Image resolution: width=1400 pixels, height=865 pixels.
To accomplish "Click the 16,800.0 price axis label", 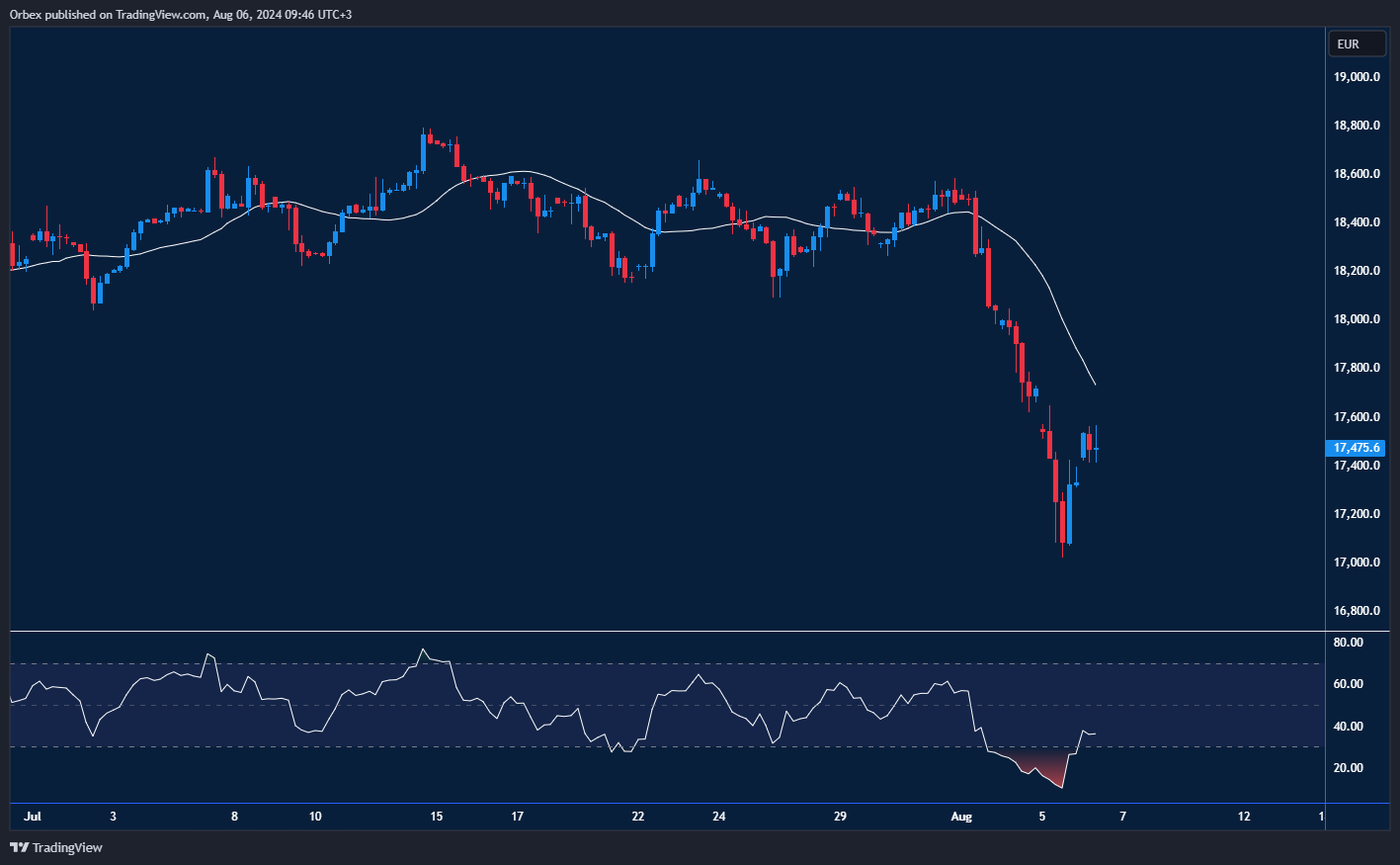I will (1356, 611).
